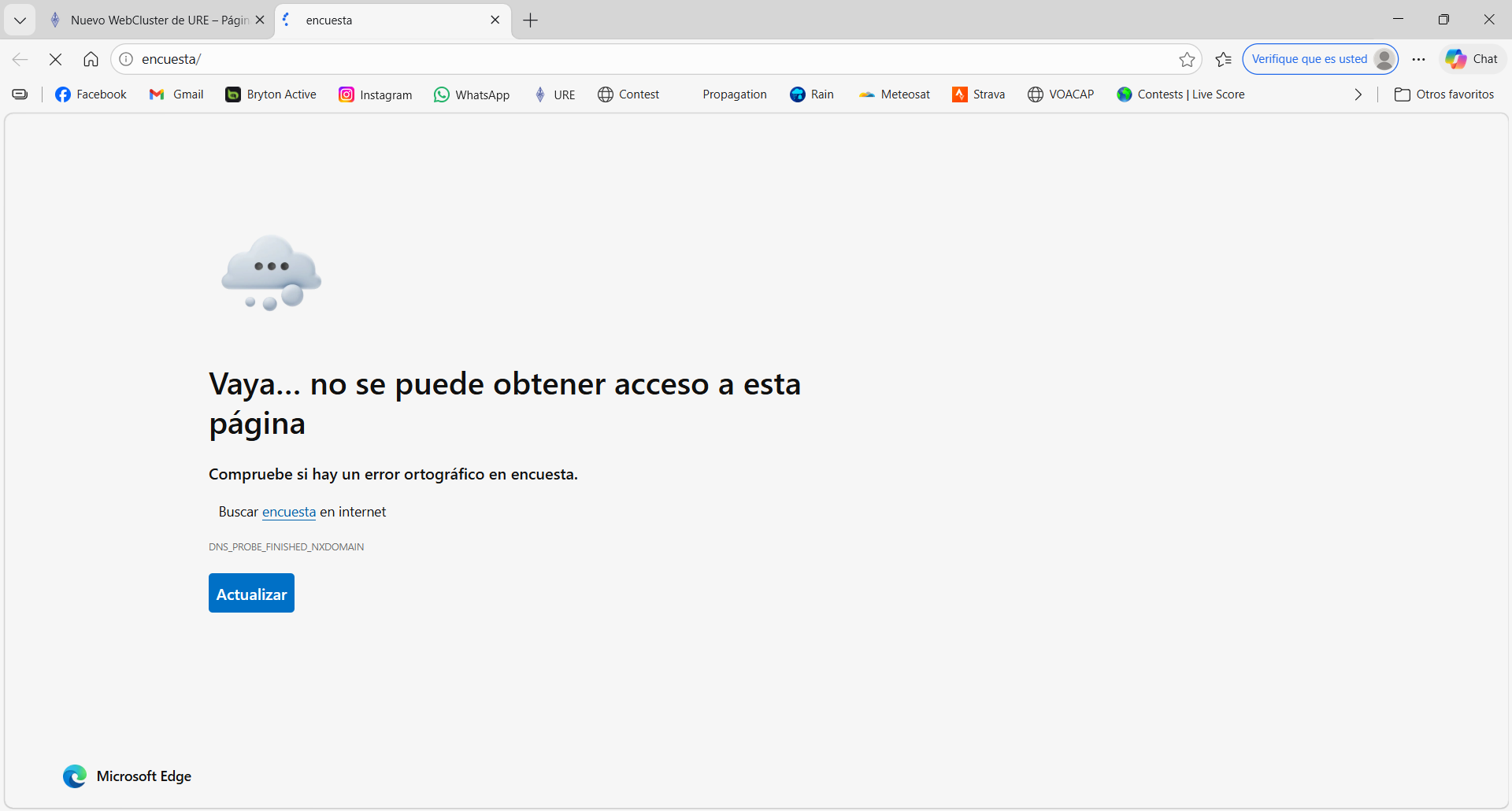Open the Gmail bookmark

[176, 94]
